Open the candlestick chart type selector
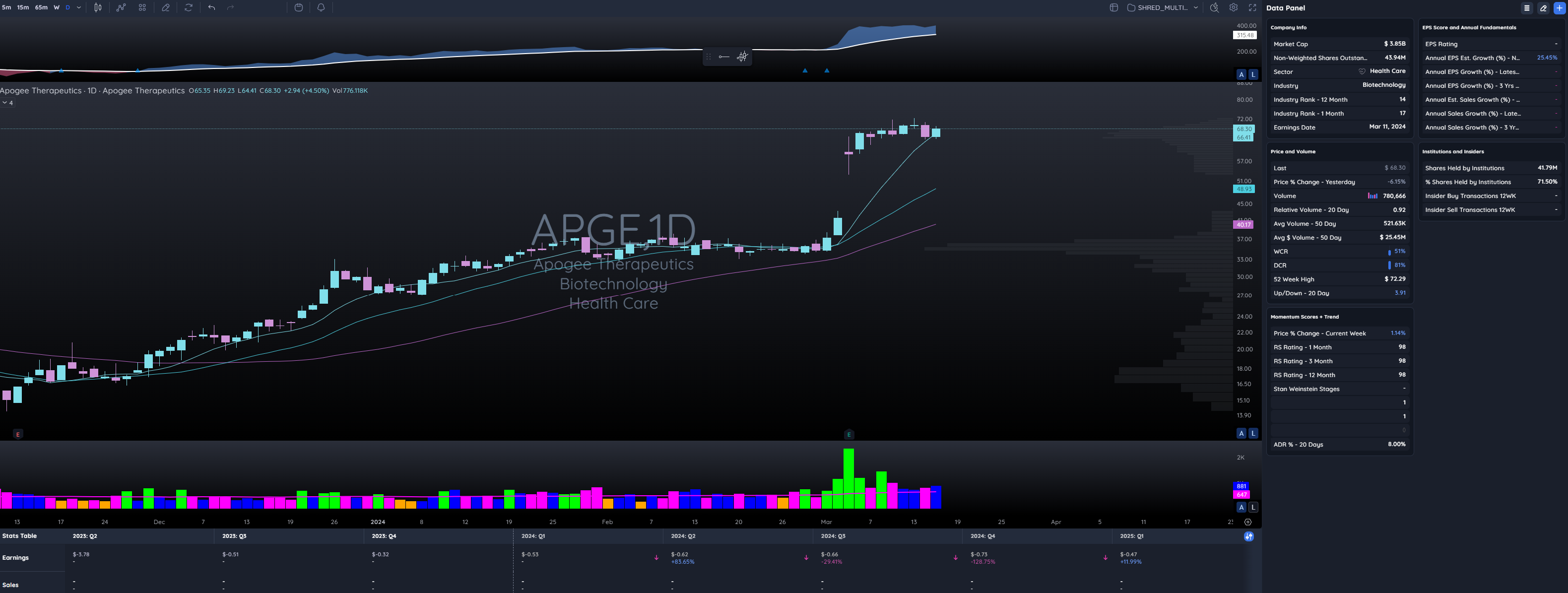This screenshot has height=593, width=1568. point(97,7)
